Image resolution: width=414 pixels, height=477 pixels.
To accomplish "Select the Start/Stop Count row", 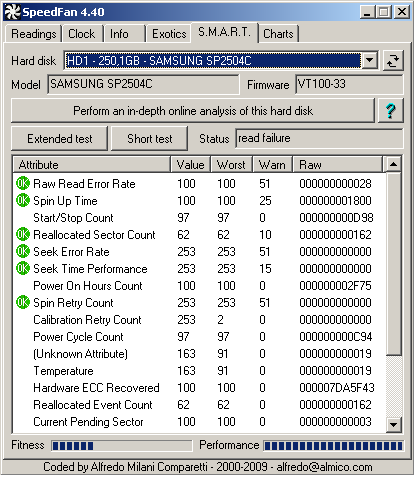I will click(199, 218).
